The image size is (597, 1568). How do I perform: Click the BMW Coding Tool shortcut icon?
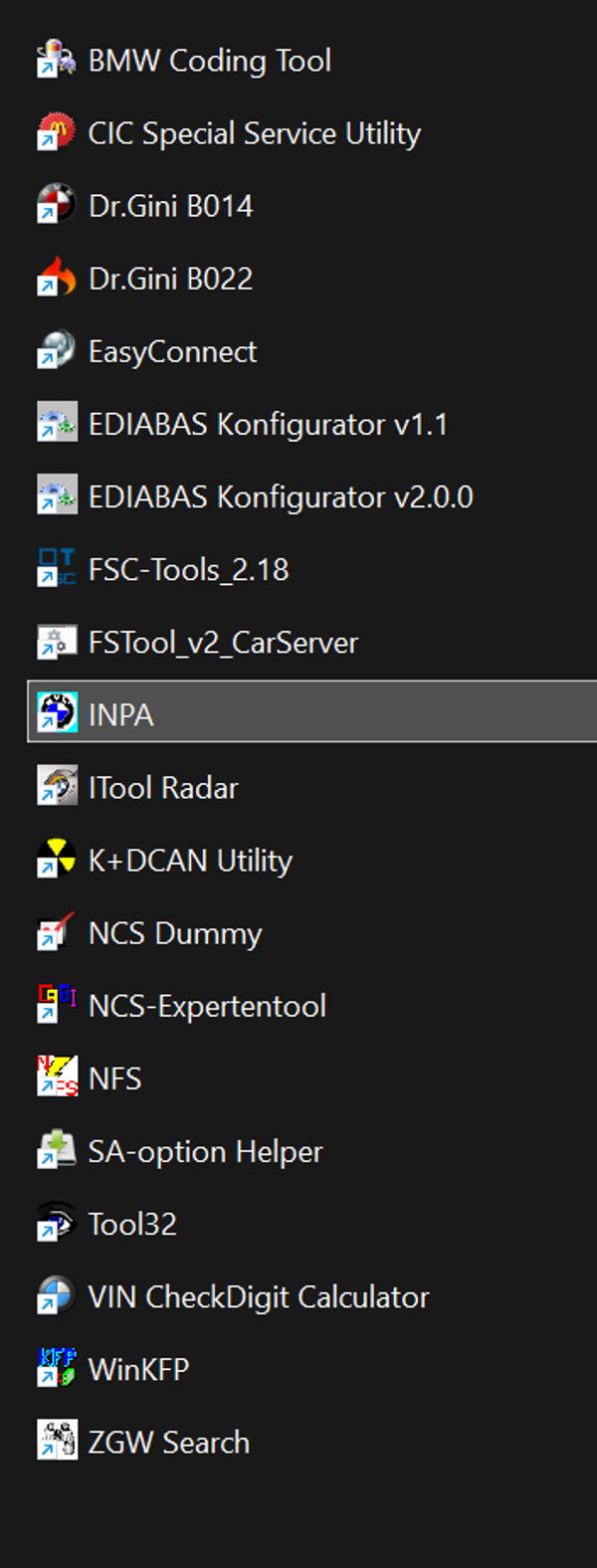point(57,60)
